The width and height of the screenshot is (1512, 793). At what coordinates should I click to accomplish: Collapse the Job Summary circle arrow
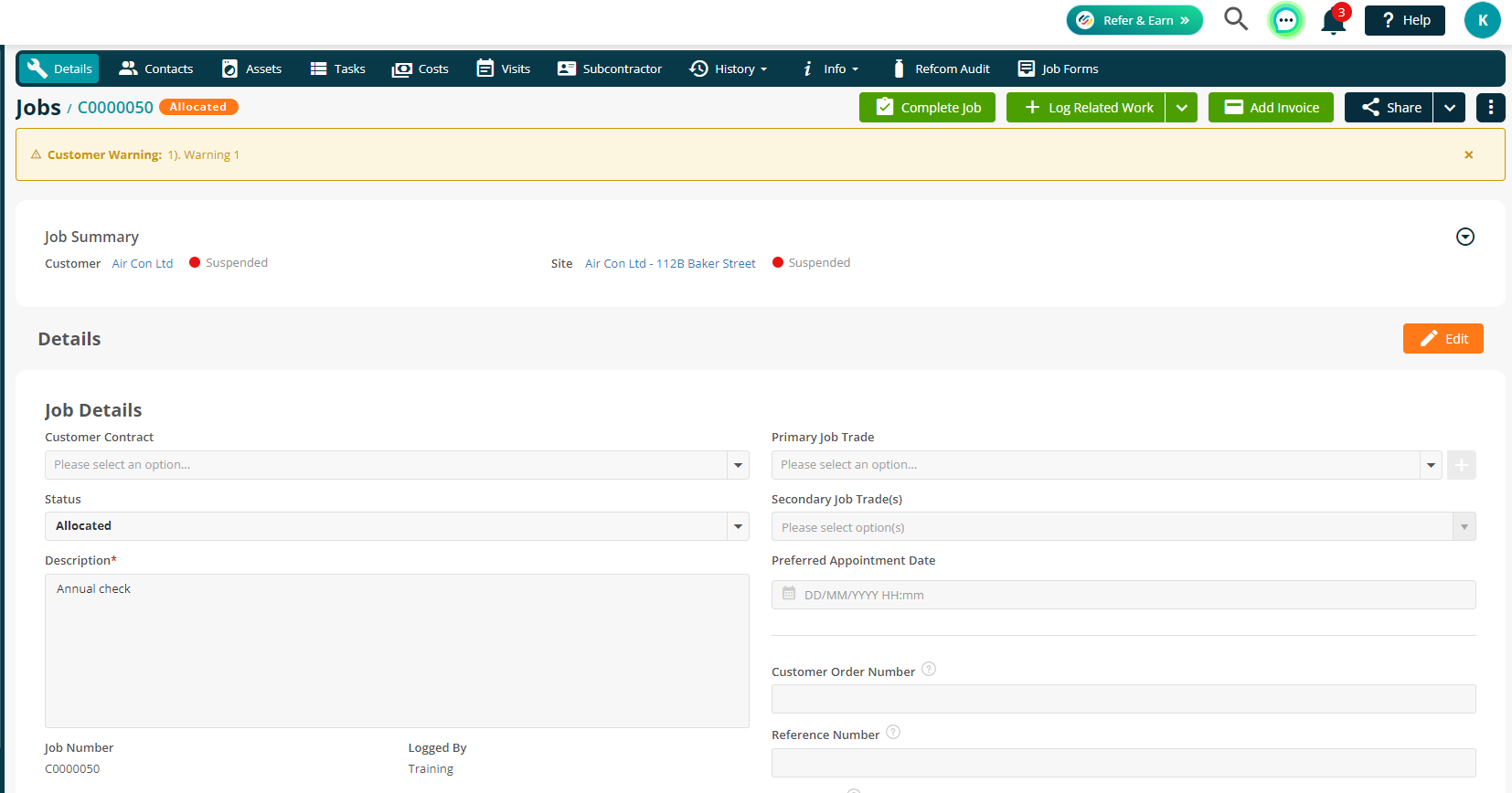click(1465, 237)
